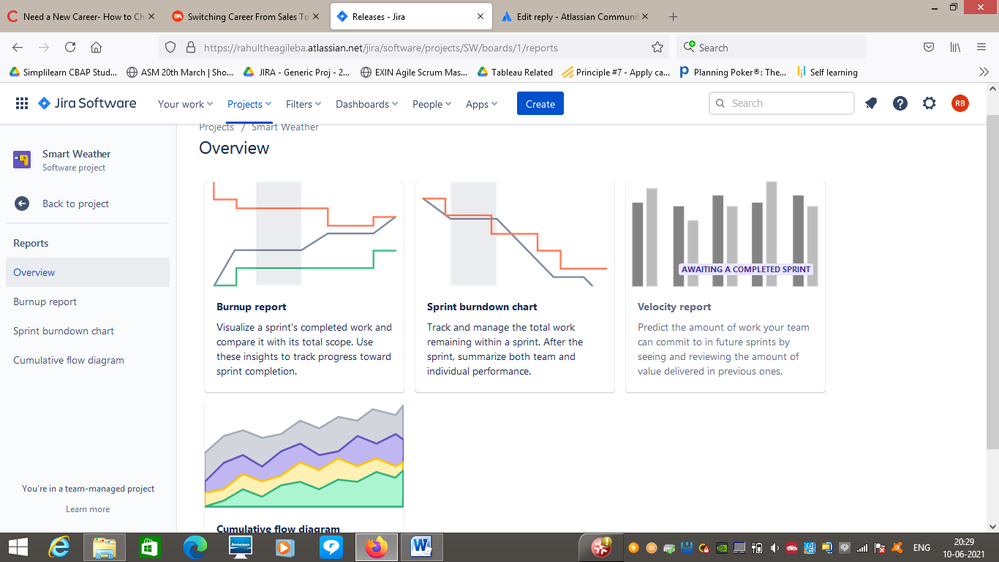
Task: Open the Firefox hamburger menu
Action: pos(981,47)
